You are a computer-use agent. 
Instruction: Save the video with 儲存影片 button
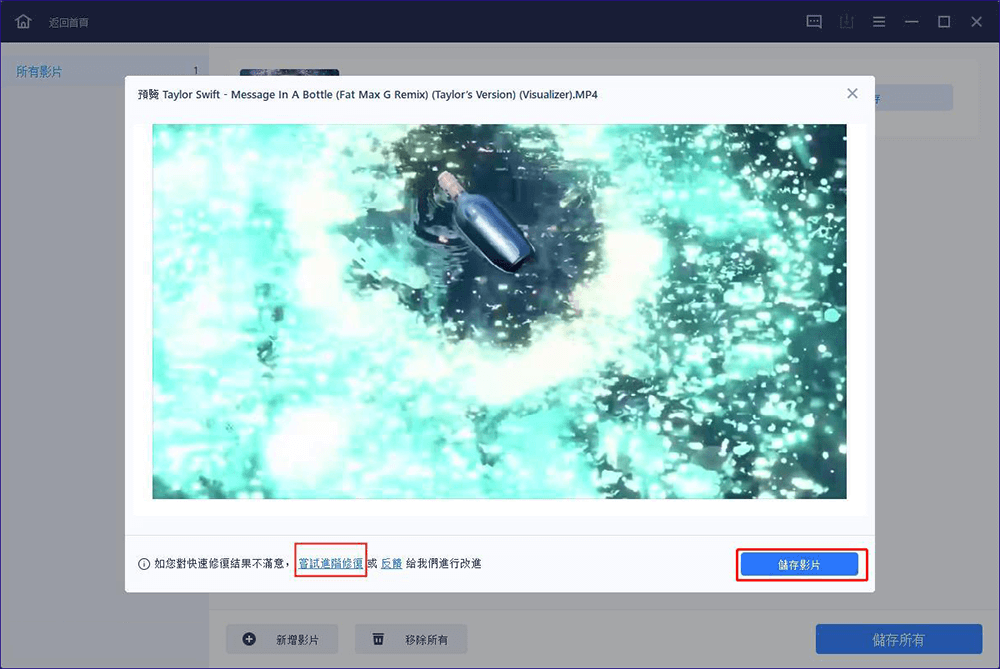point(799,564)
